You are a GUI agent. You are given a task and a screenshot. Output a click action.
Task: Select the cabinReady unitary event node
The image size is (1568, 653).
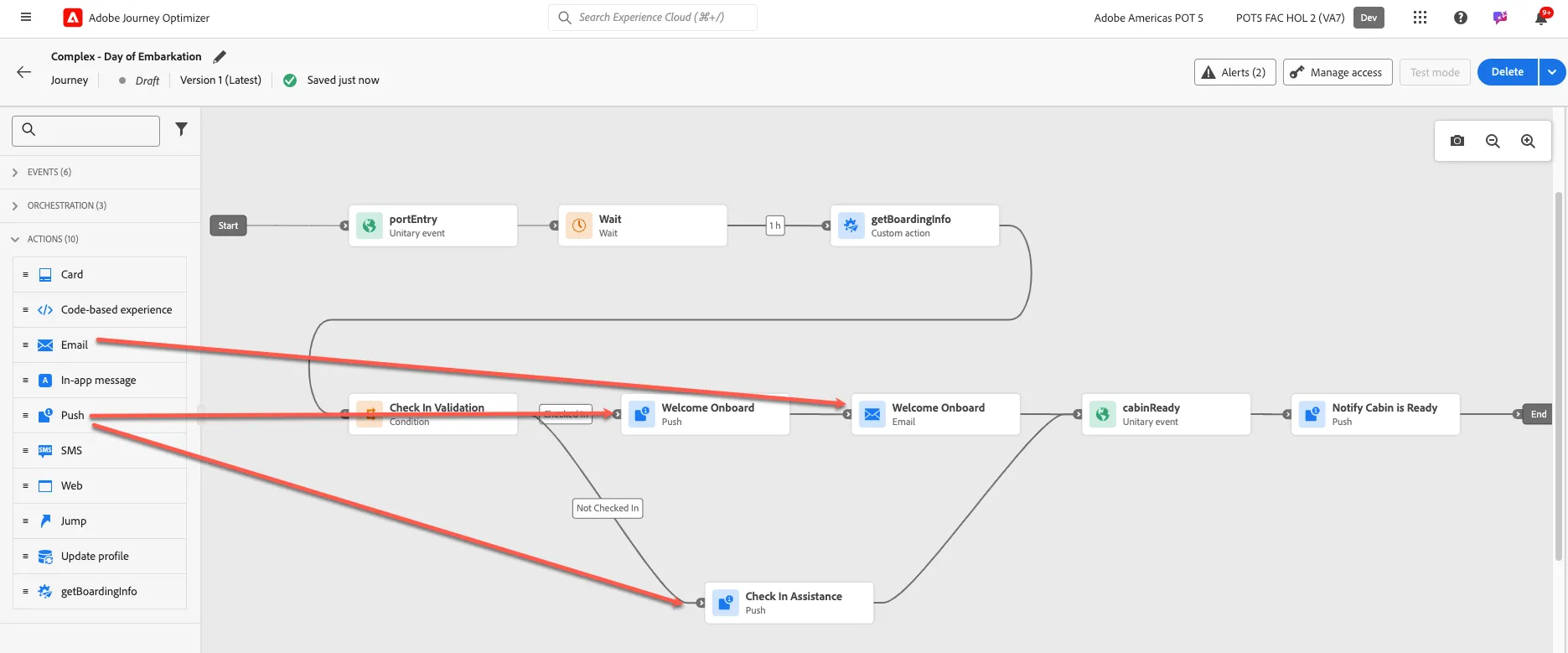coord(1167,414)
